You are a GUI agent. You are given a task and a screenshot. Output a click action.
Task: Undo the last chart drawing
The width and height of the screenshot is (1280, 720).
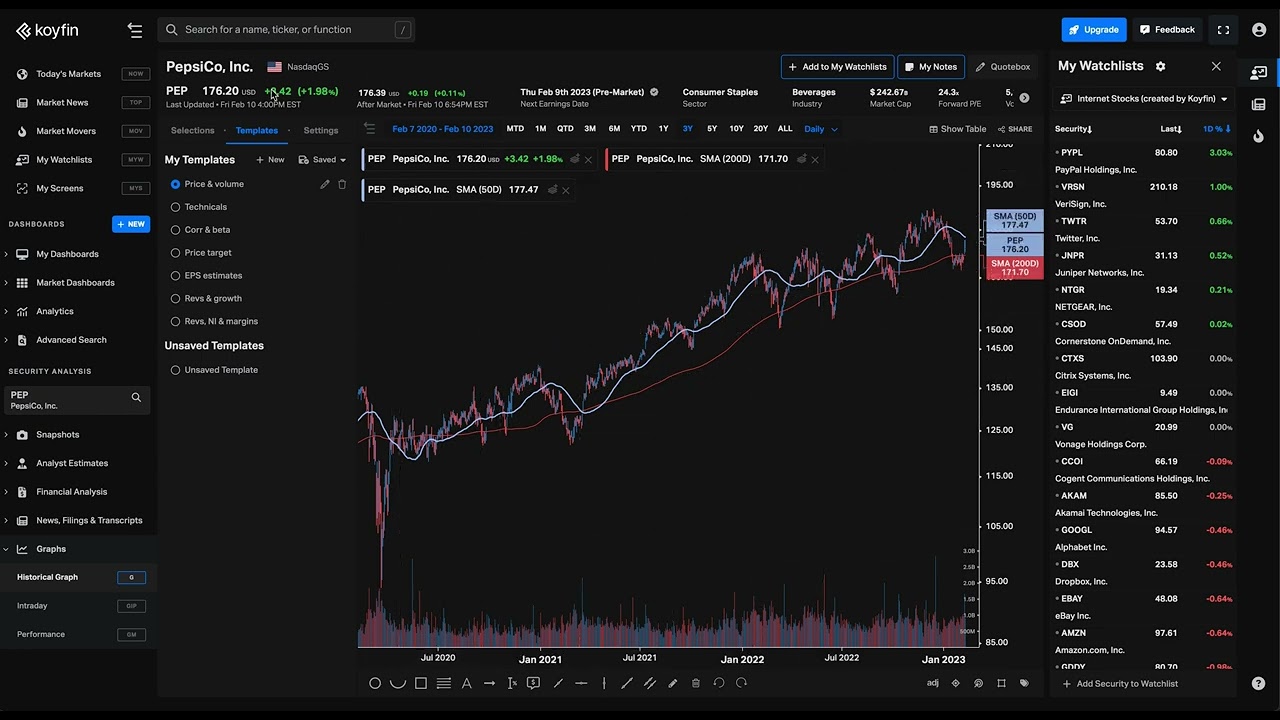pos(719,683)
